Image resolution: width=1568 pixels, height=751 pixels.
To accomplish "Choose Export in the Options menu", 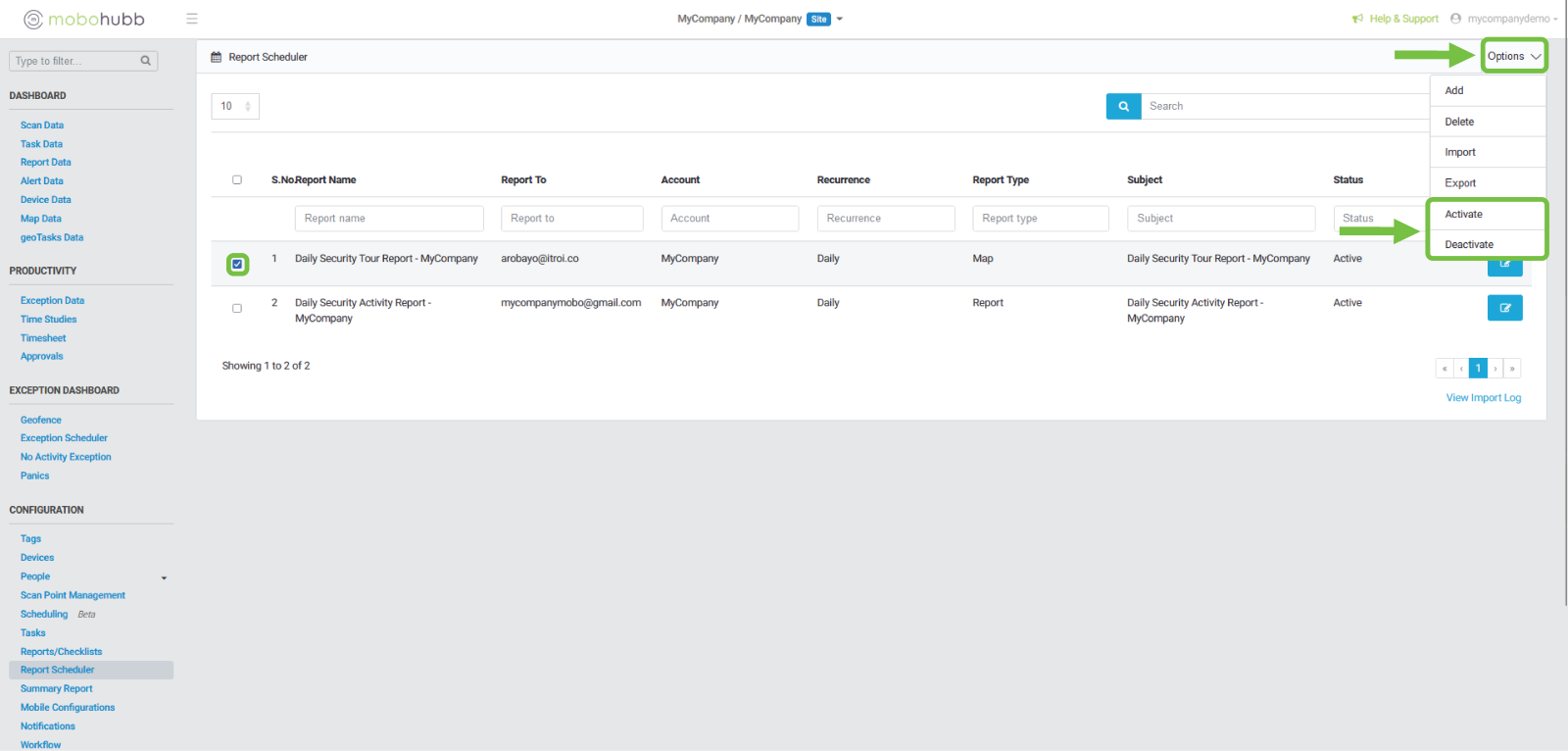I will (1460, 183).
